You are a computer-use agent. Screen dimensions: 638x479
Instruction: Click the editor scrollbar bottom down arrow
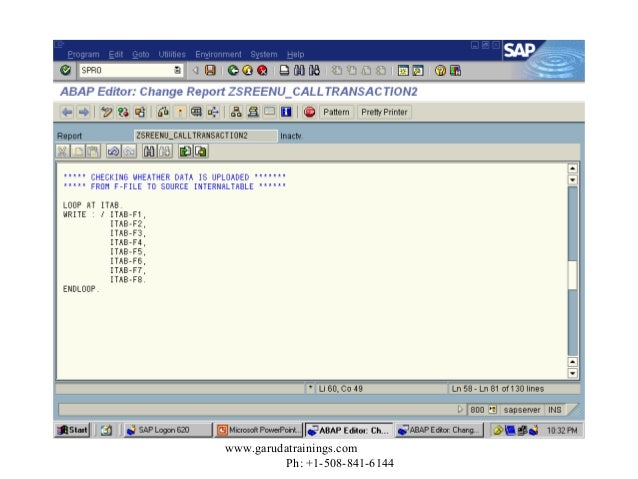[572, 373]
